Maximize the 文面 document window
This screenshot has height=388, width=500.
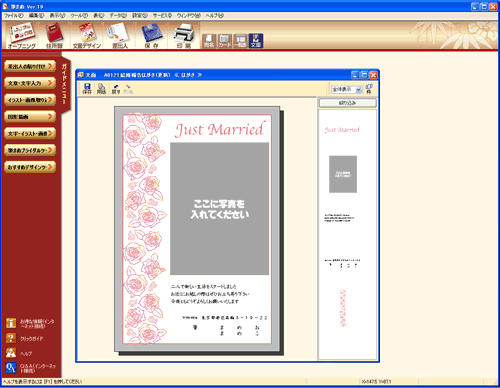364,75
